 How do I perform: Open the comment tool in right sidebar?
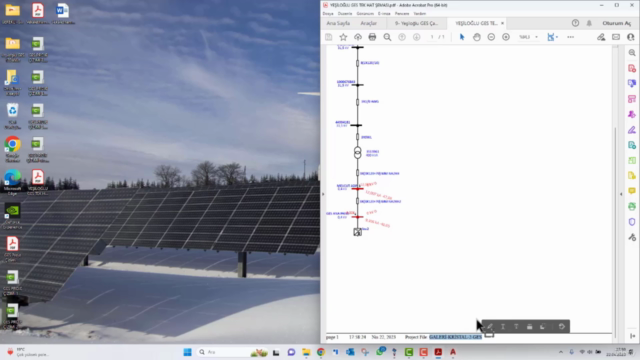632,191
